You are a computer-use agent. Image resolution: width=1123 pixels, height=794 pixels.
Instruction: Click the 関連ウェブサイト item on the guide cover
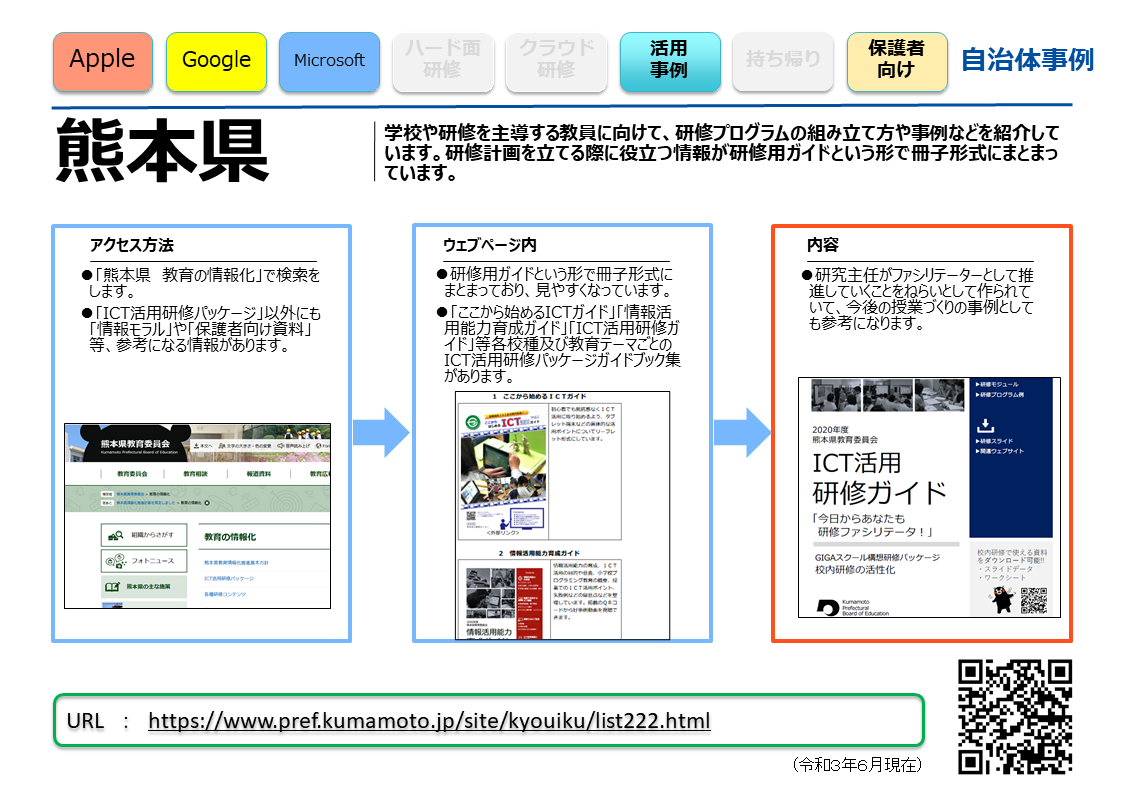coord(1000,451)
